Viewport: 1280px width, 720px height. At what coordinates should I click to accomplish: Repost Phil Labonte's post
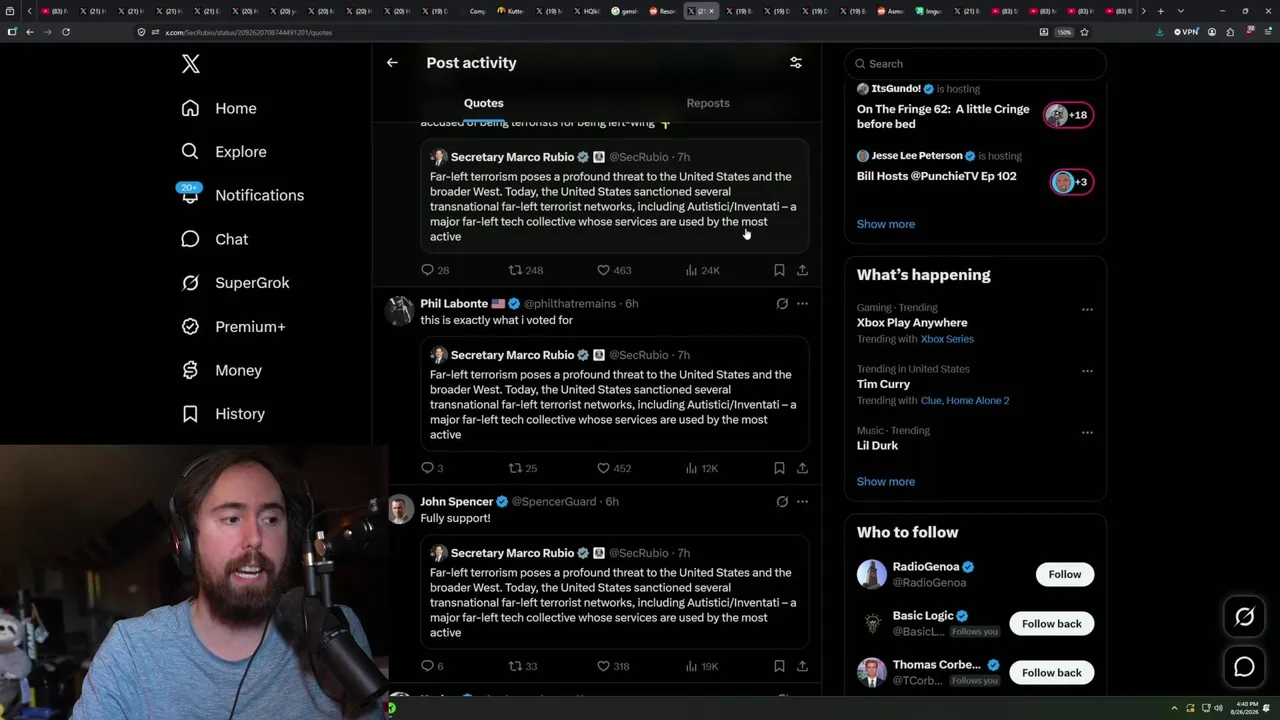click(523, 468)
